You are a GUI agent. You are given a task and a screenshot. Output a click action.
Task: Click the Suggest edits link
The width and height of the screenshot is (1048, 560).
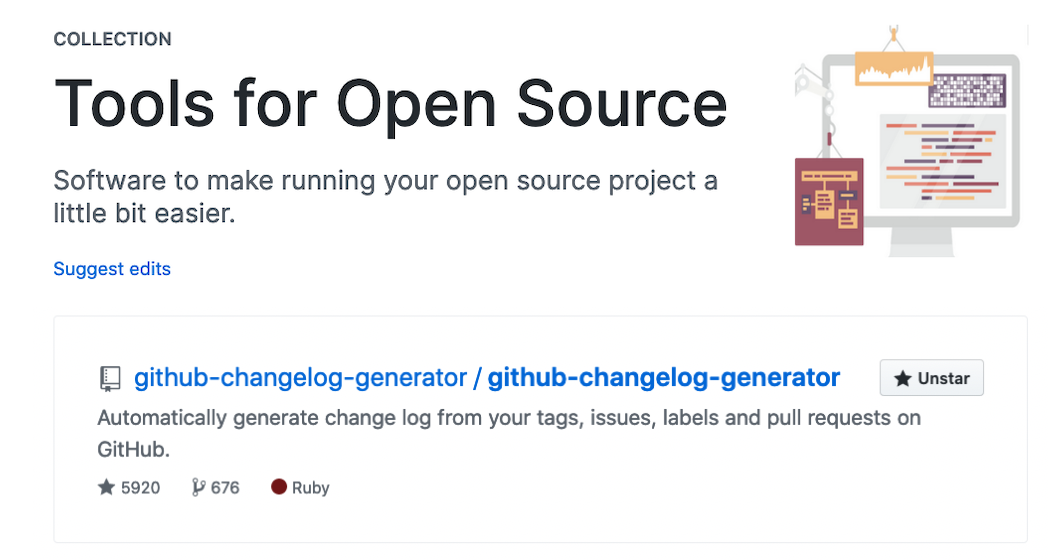click(x=112, y=269)
